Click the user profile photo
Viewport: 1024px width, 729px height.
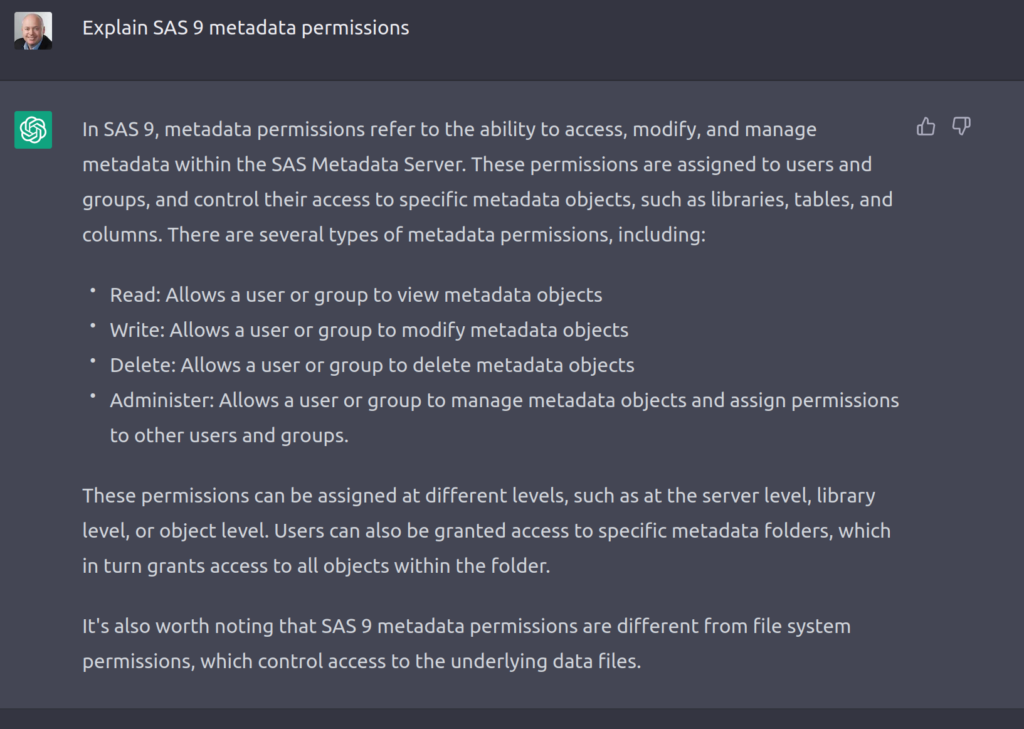pos(33,30)
